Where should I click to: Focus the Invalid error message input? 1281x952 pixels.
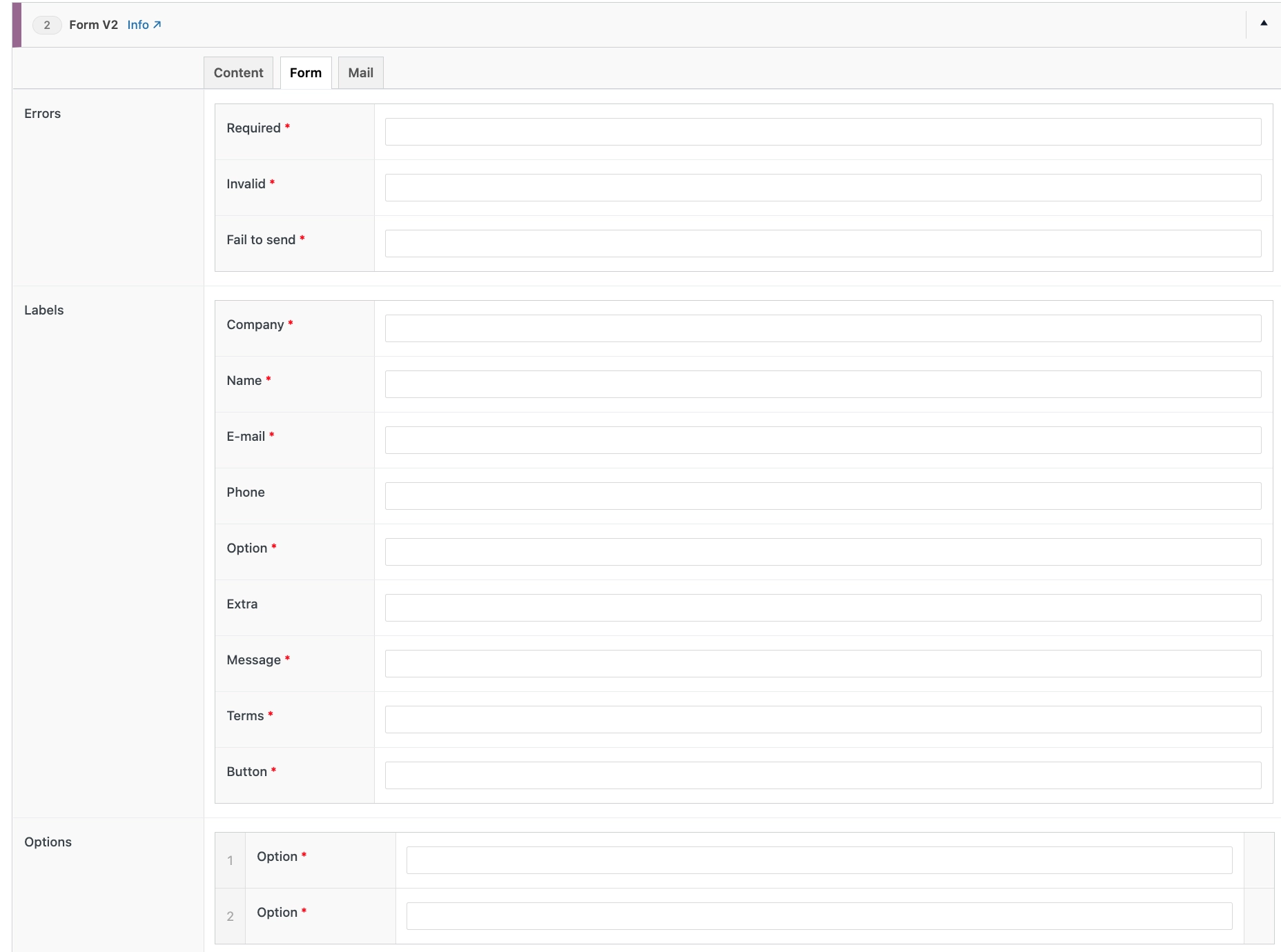pyautogui.click(x=822, y=188)
